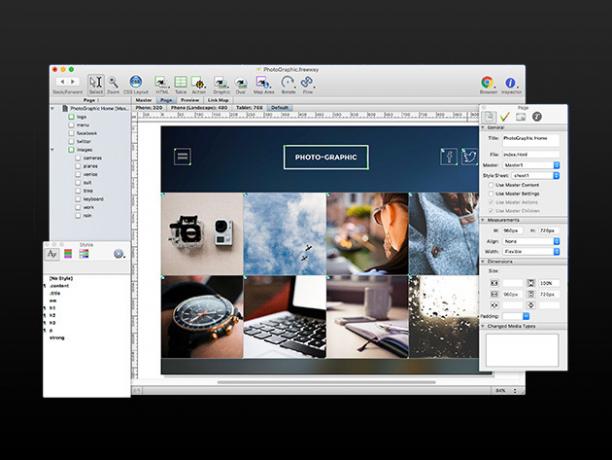Insert a Table with toolbar icon
Image resolution: width=612 pixels, height=460 pixels.
pyautogui.click(x=180, y=84)
